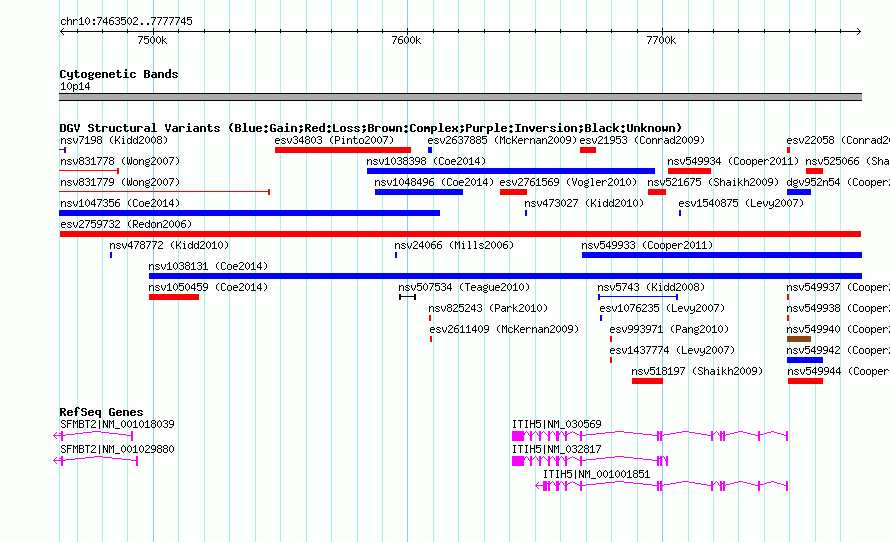
Task: Click the 7700k ruler tick label
Action: (661, 40)
